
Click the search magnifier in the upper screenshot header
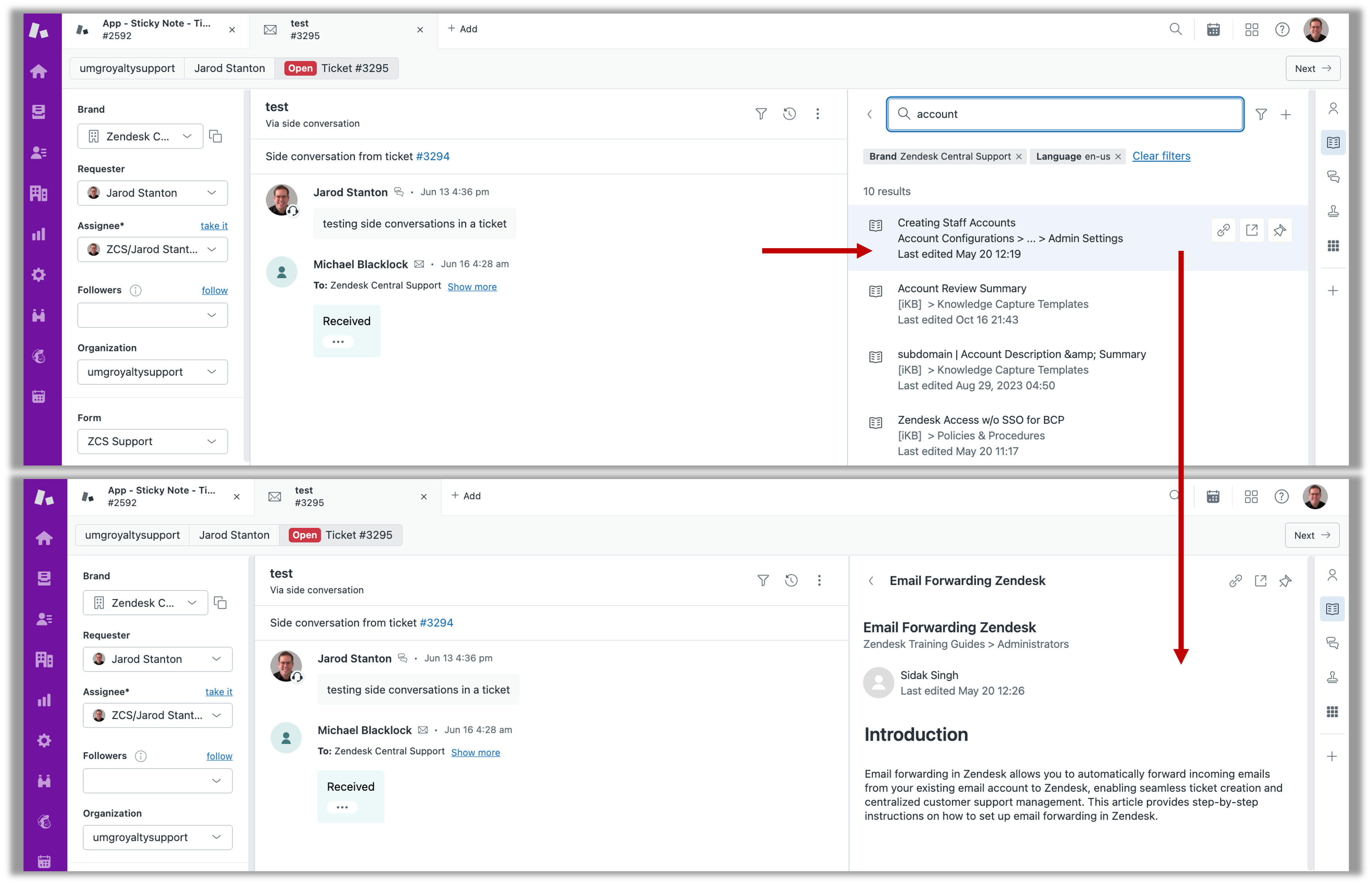(1176, 29)
